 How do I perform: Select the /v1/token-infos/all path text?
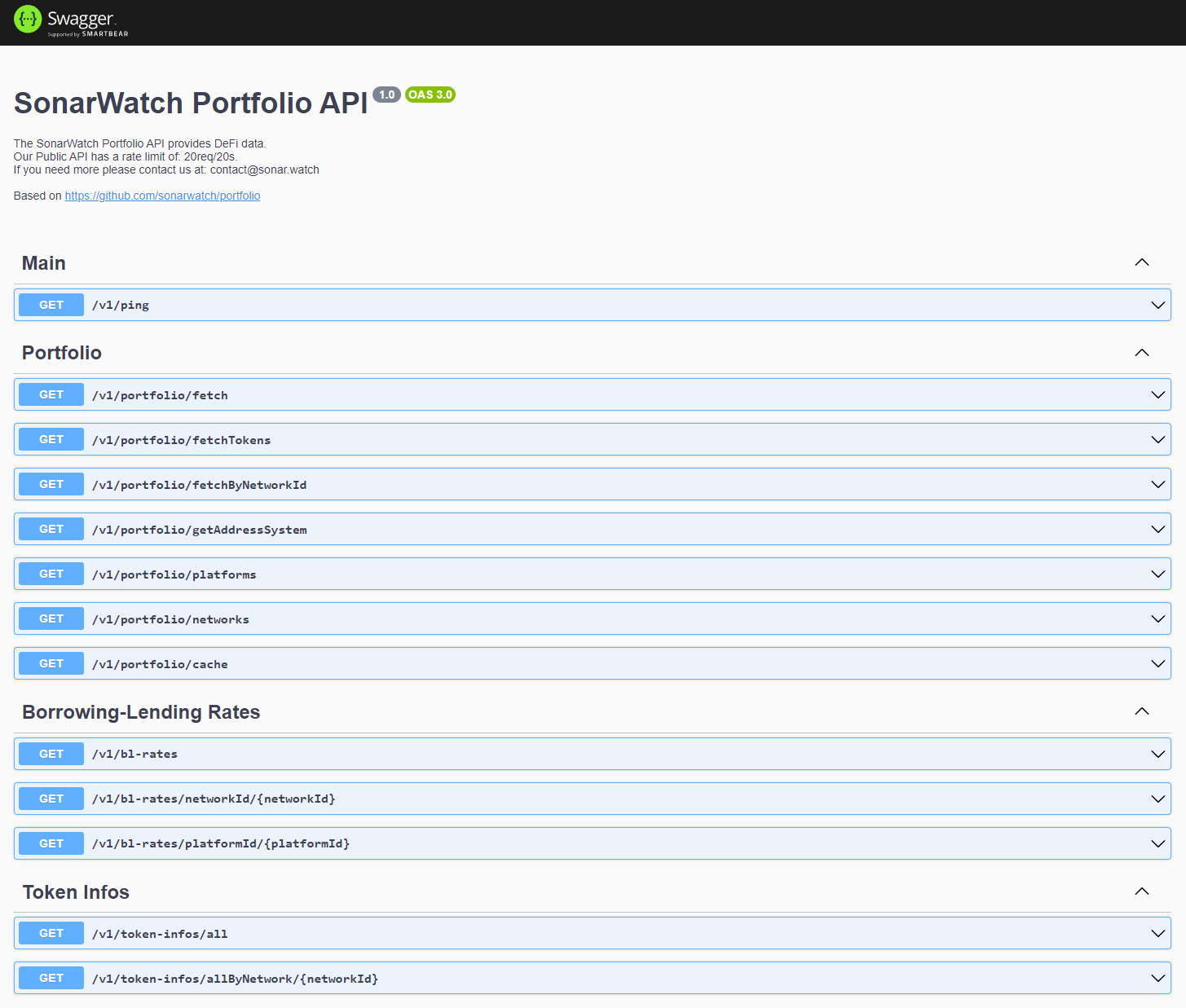pos(160,934)
